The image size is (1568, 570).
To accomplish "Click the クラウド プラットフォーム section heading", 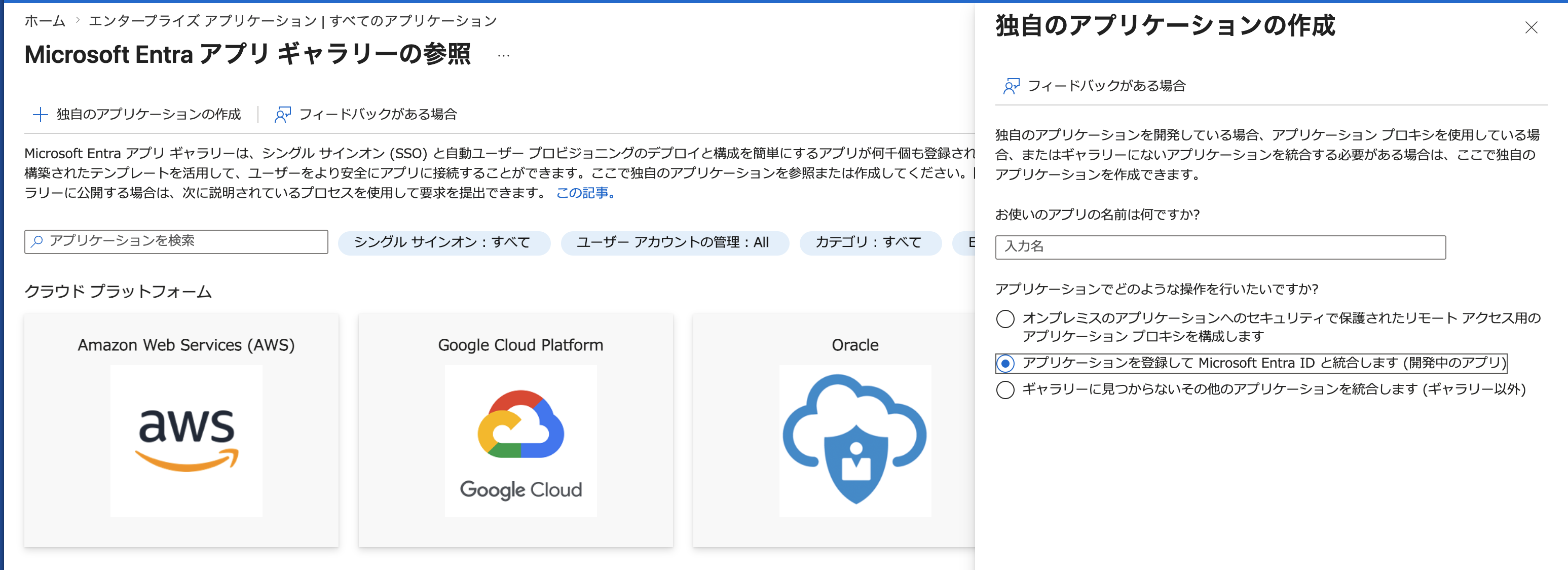I will (118, 292).
